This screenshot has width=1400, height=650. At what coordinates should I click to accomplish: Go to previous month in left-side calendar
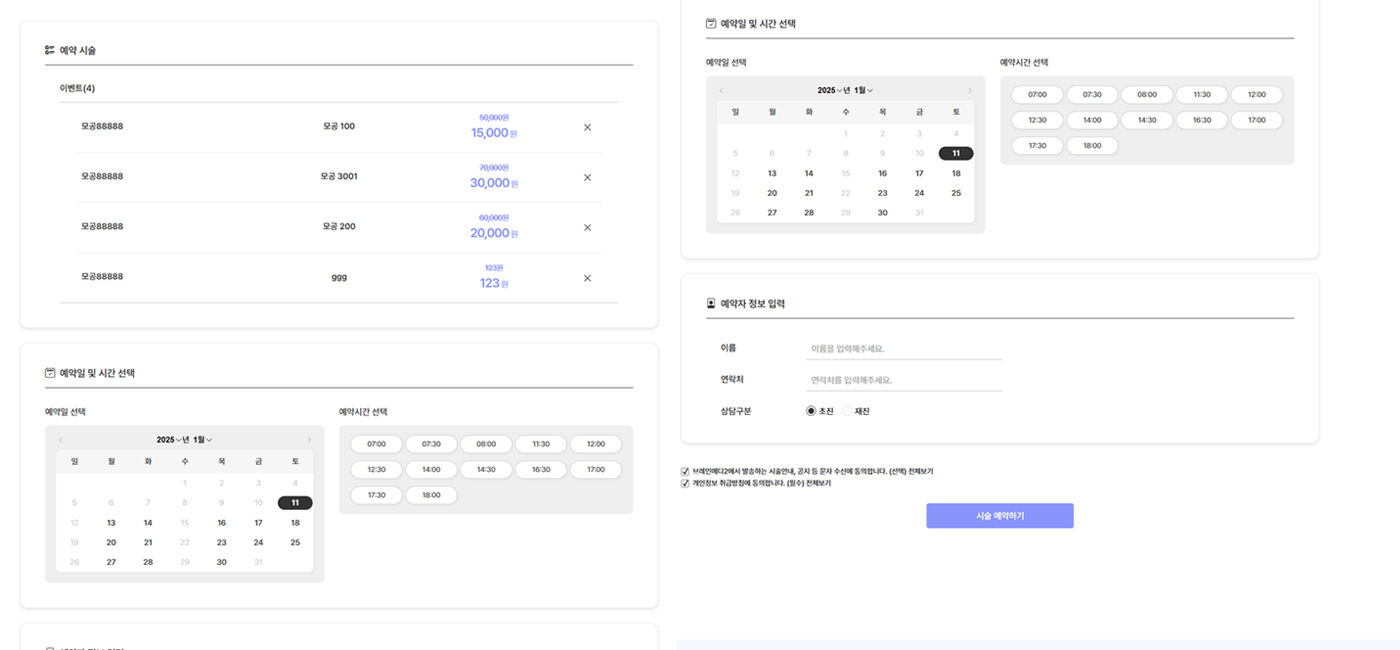tap(60, 440)
